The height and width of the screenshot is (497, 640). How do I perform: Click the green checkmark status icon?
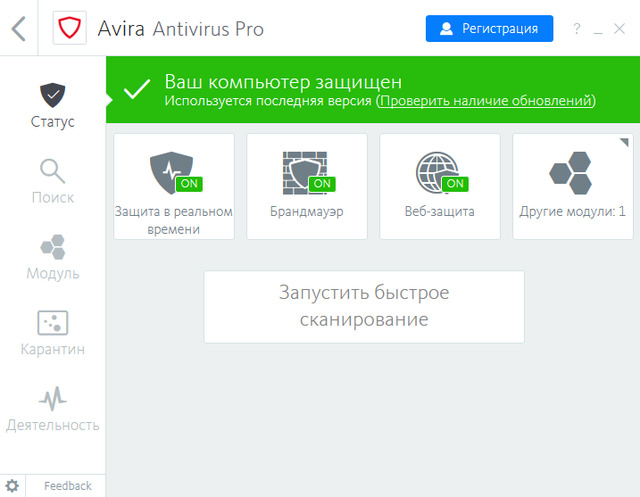coord(137,89)
